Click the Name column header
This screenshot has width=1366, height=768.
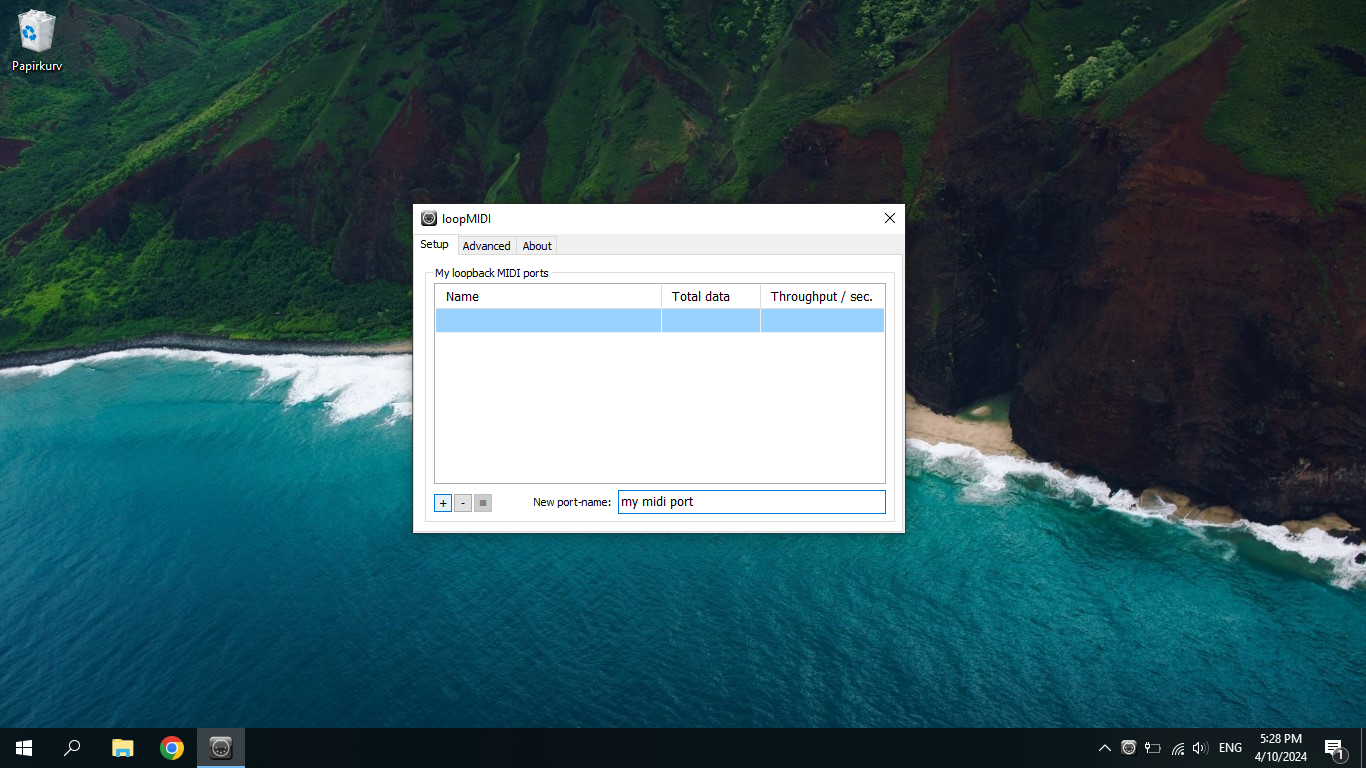pyautogui.click(x=548, y=297)
